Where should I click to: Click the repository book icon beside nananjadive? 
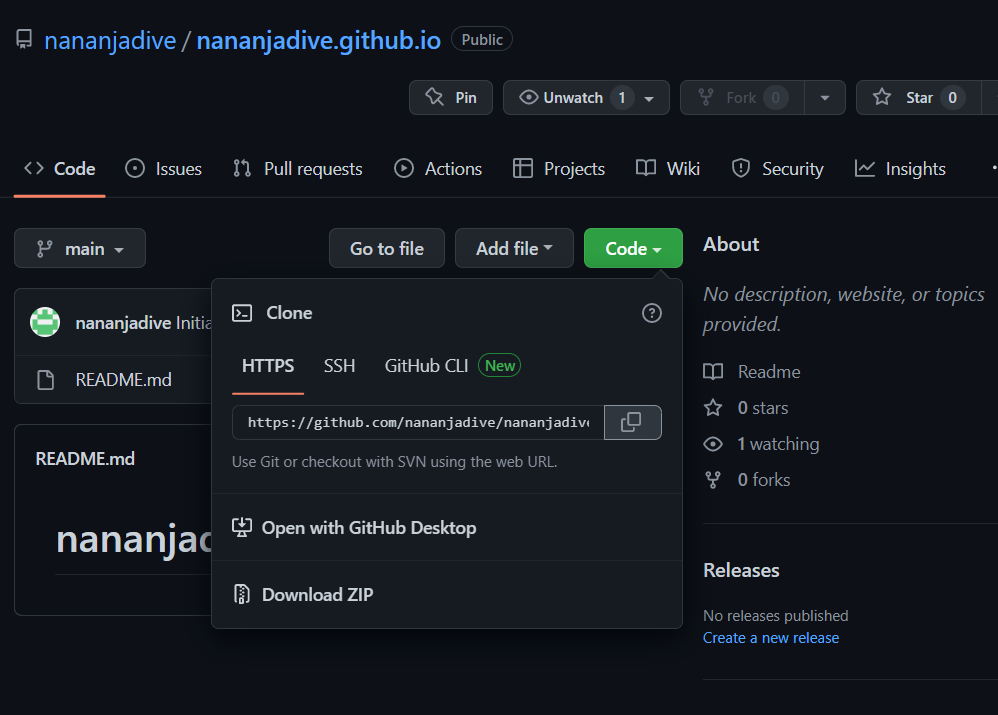tap(24, 38)
